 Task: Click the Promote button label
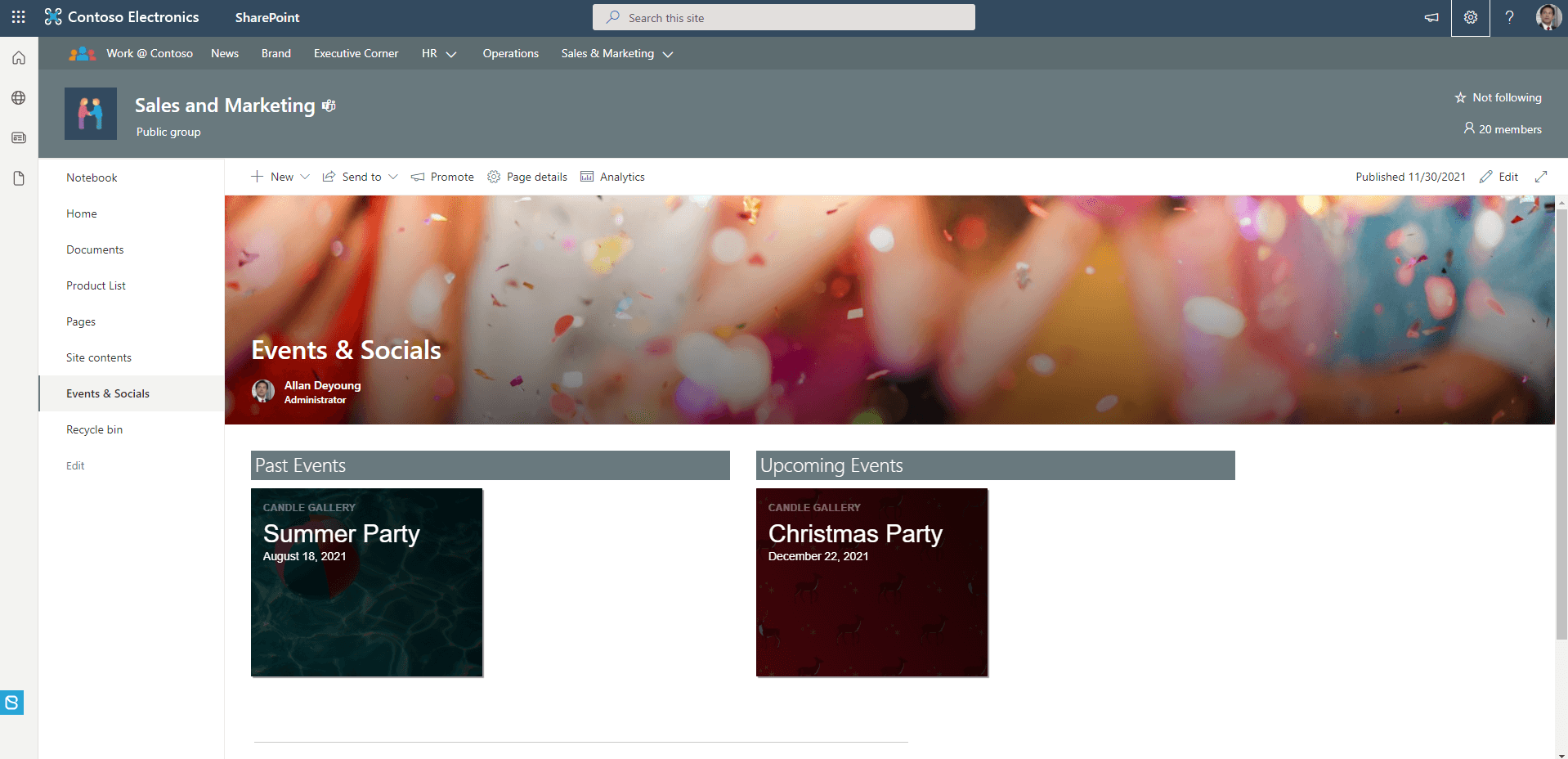(x=452, y=177)
